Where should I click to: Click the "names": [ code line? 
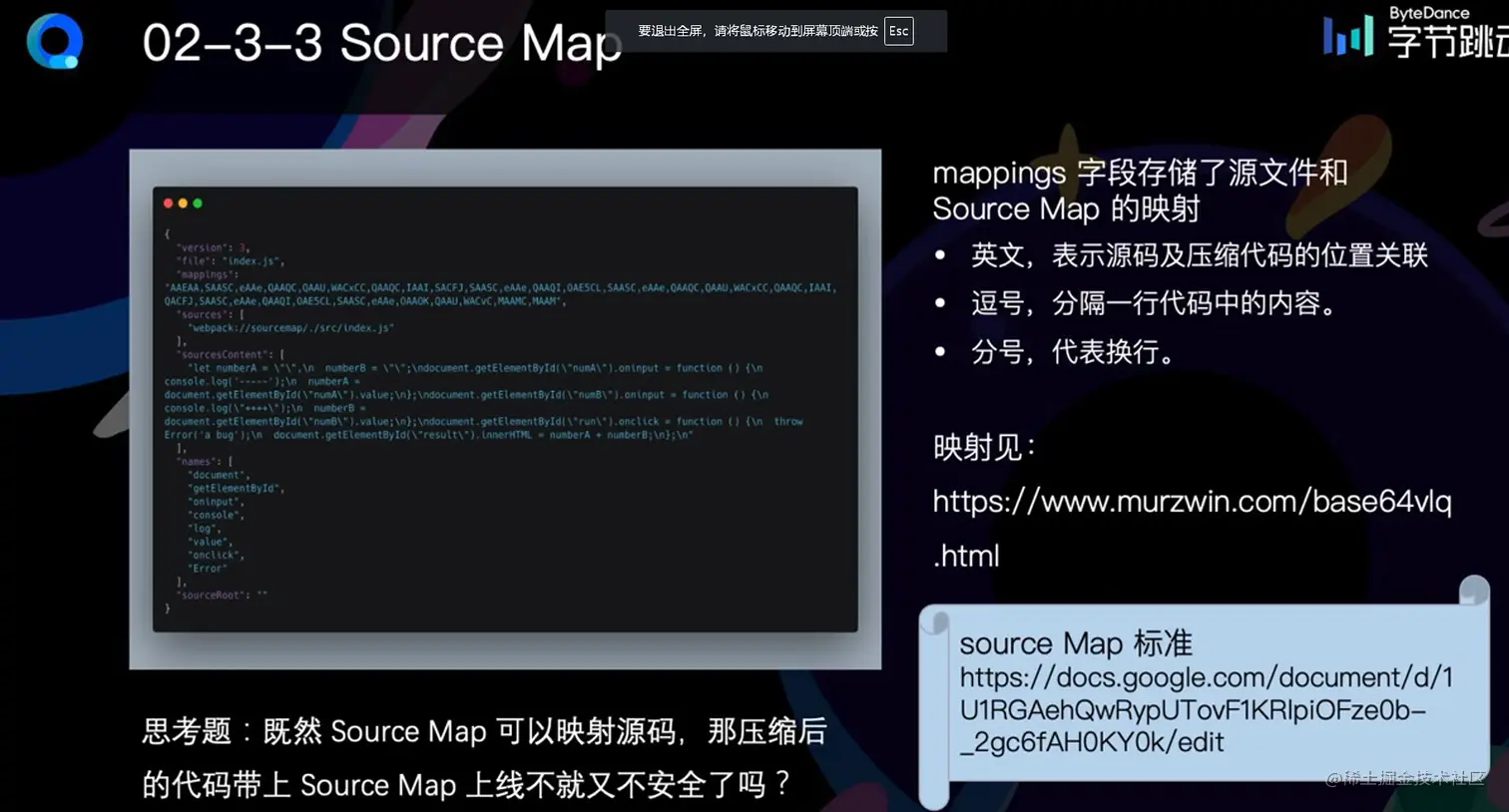205,462
